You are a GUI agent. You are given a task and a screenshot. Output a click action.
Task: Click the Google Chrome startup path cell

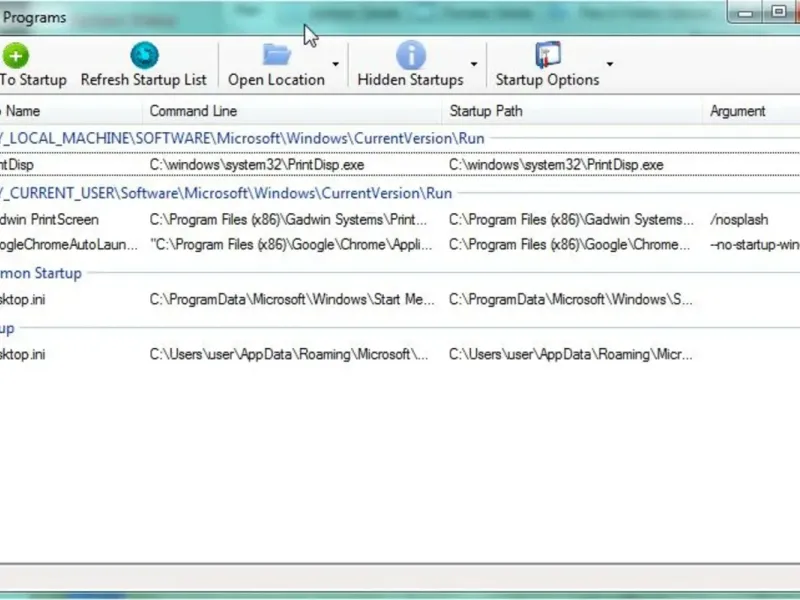click(x=569, y=244)
